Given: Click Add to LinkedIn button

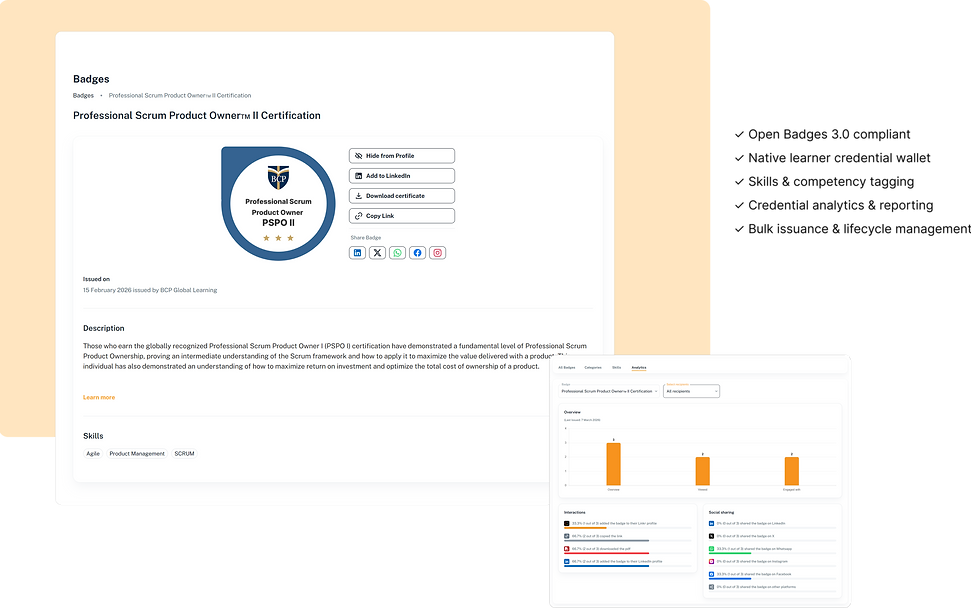Looking at the screenshot, I should coord(402,176).
